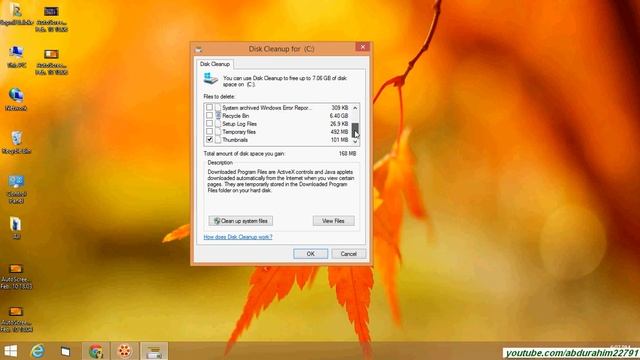Launch Internet Explorer from the taskbar
The height and width of the screenshot is (360, 640).
pyautogui.click(x=38, y=351)
